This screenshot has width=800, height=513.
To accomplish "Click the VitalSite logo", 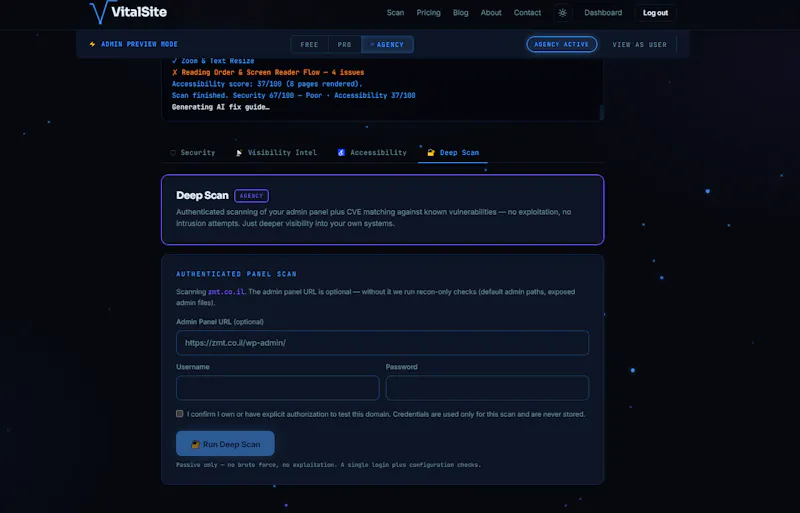I will pyautogui.click(x=128, y=12).
